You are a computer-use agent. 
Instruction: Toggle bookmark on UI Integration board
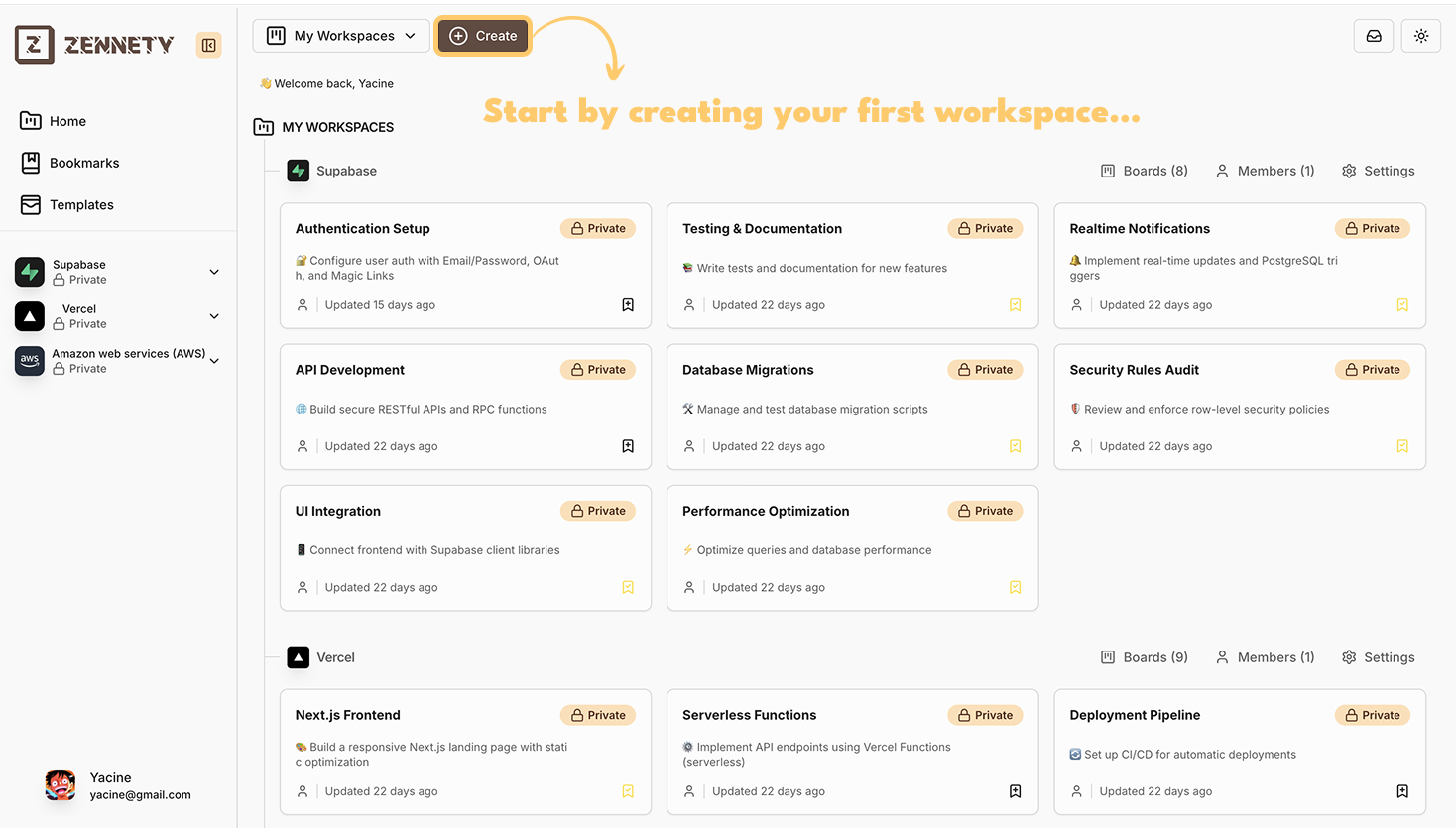pyautogui.click(x=628, y=587)
